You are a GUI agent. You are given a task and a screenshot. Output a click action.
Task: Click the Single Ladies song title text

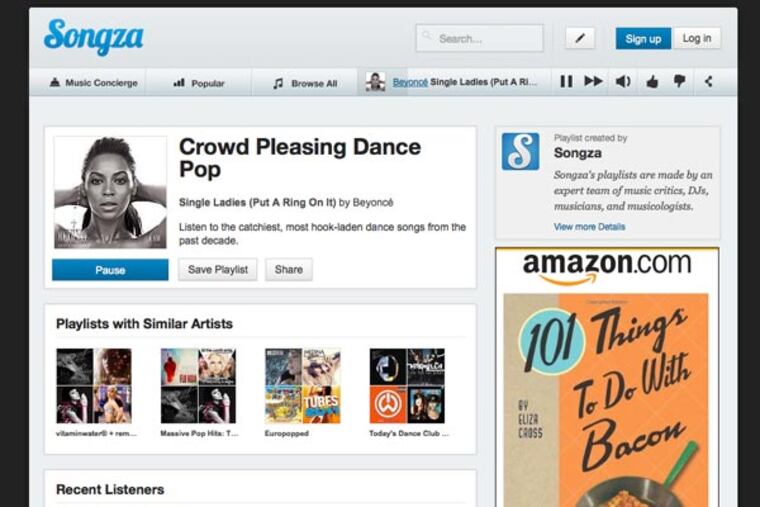point(257,202)
